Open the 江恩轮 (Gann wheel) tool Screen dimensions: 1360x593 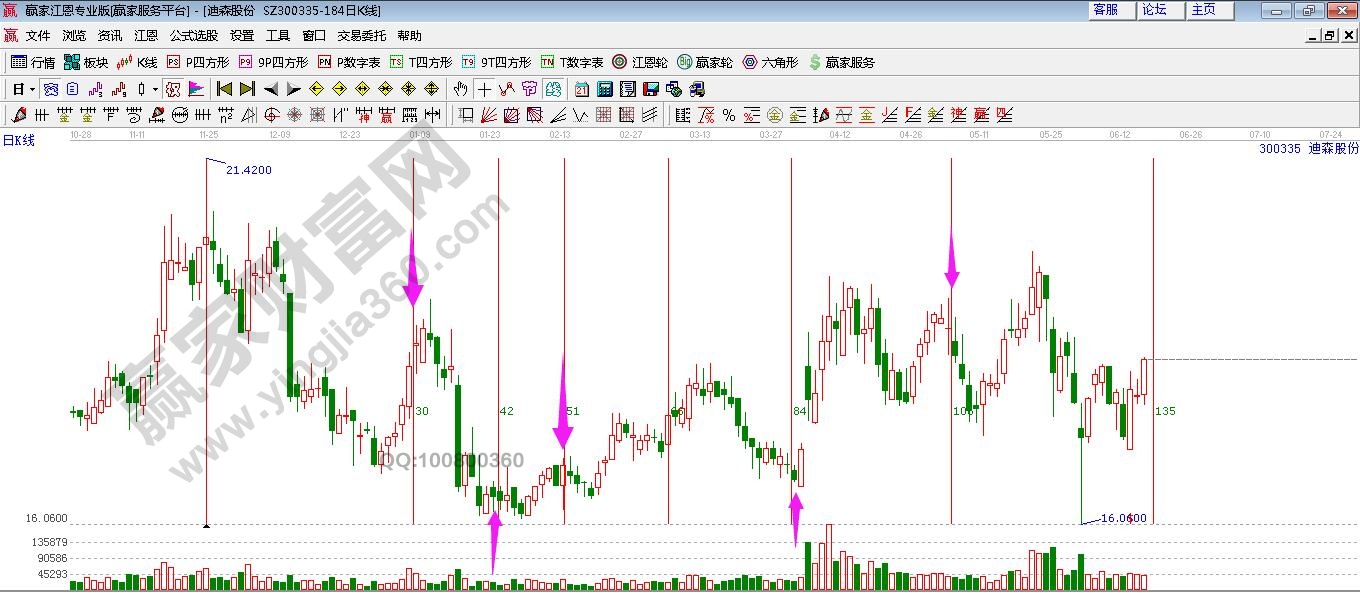640,62
